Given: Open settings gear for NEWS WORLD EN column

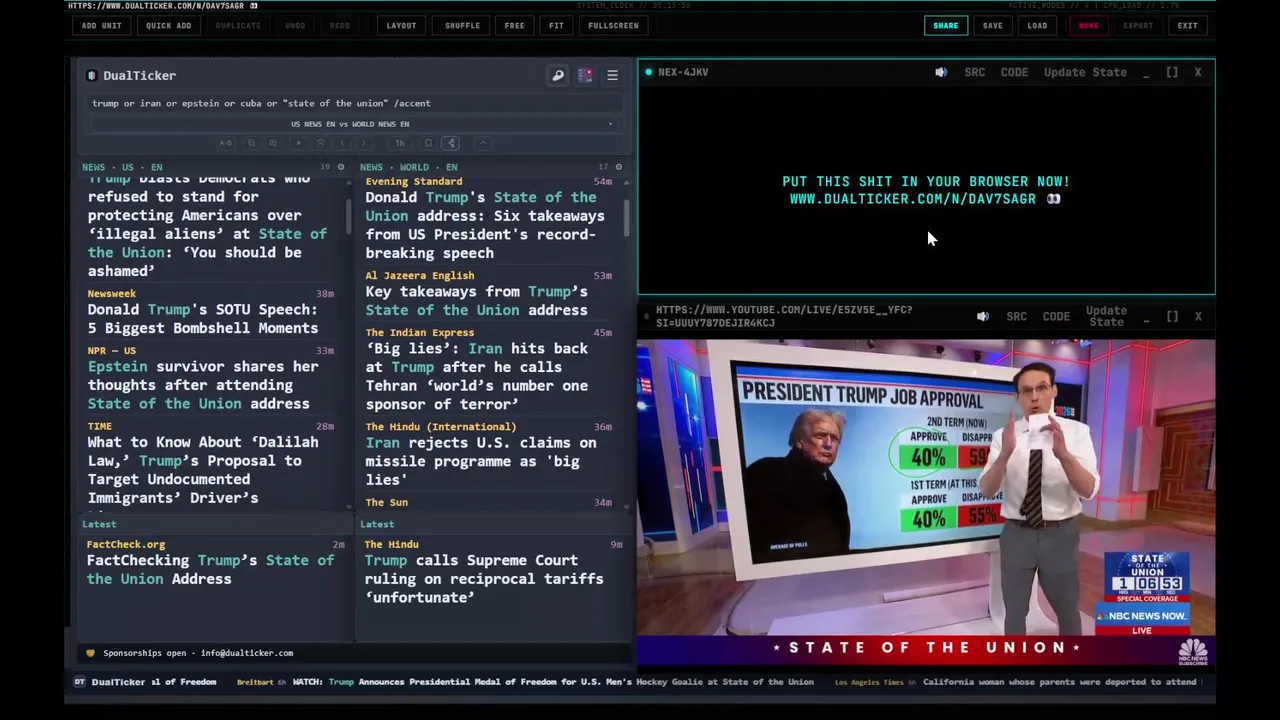Looking at the screenshot, I should coord(619,167).
